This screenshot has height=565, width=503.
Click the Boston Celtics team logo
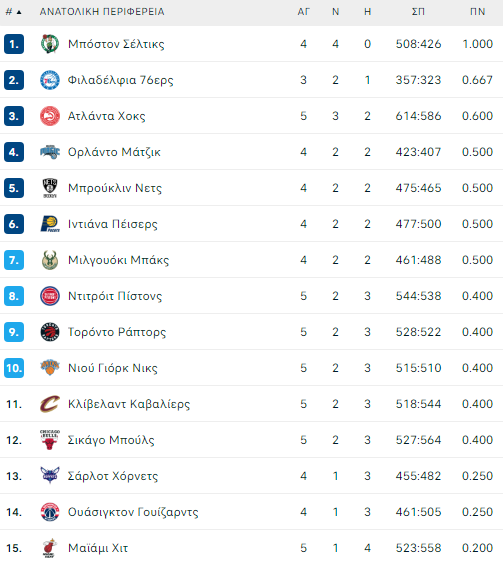(50, 44)
